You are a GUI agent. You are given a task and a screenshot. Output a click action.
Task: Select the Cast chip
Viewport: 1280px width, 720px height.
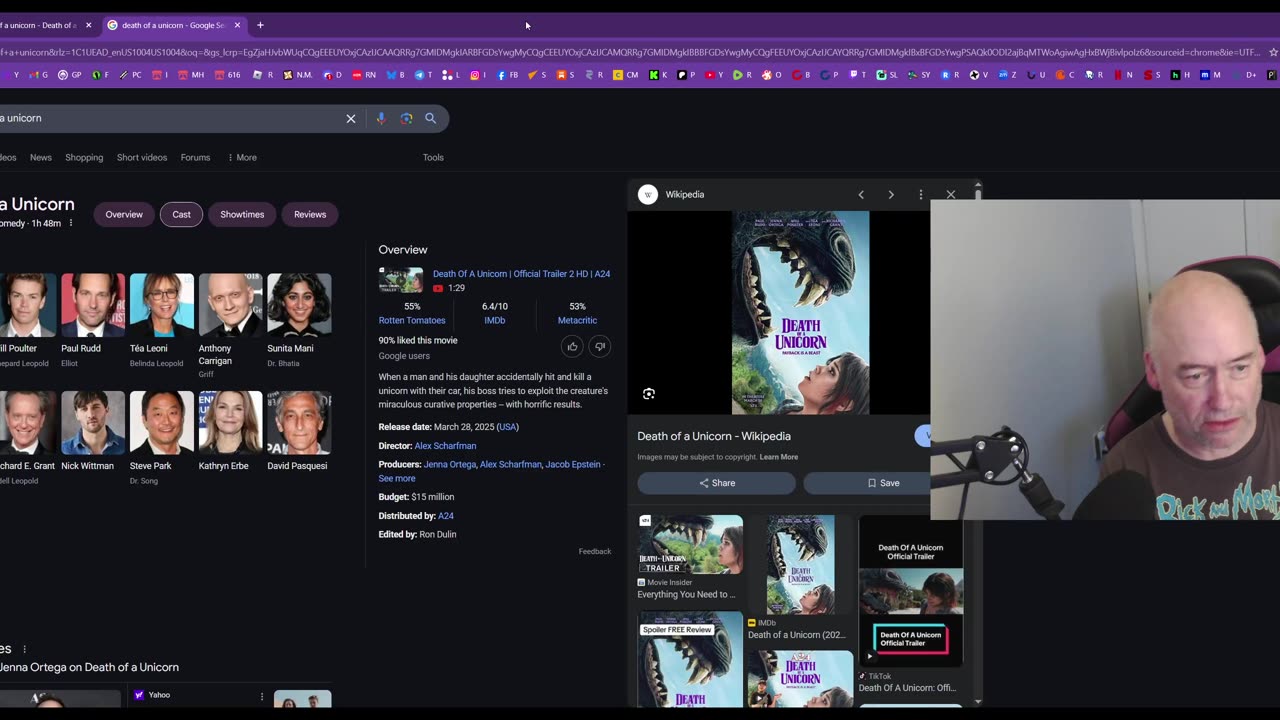[181, 214]
